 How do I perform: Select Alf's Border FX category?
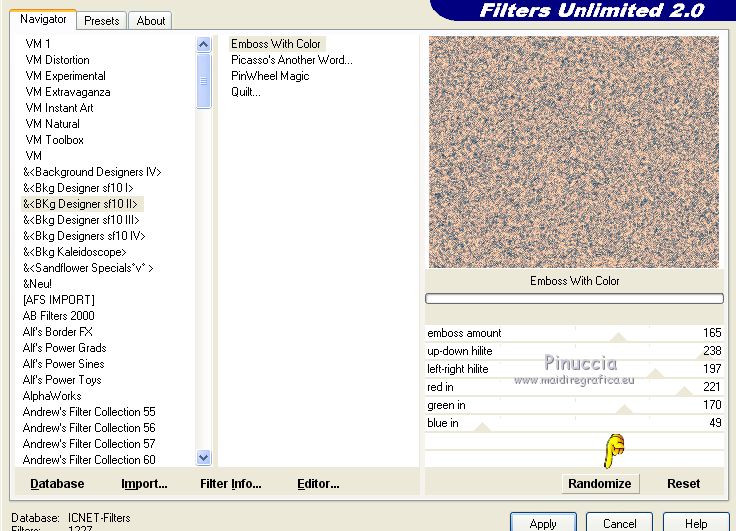[x=57, y=331]
